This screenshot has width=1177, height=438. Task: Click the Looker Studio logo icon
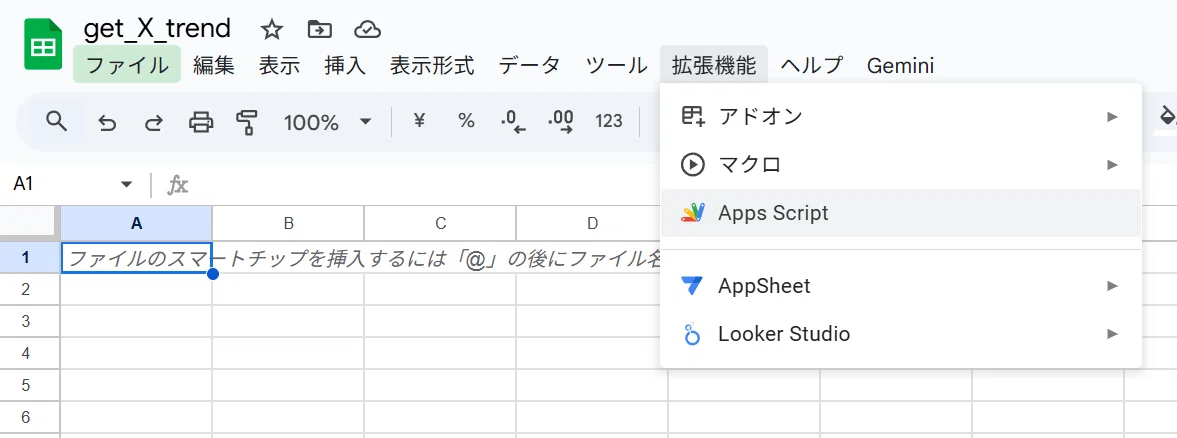(692, 334)
